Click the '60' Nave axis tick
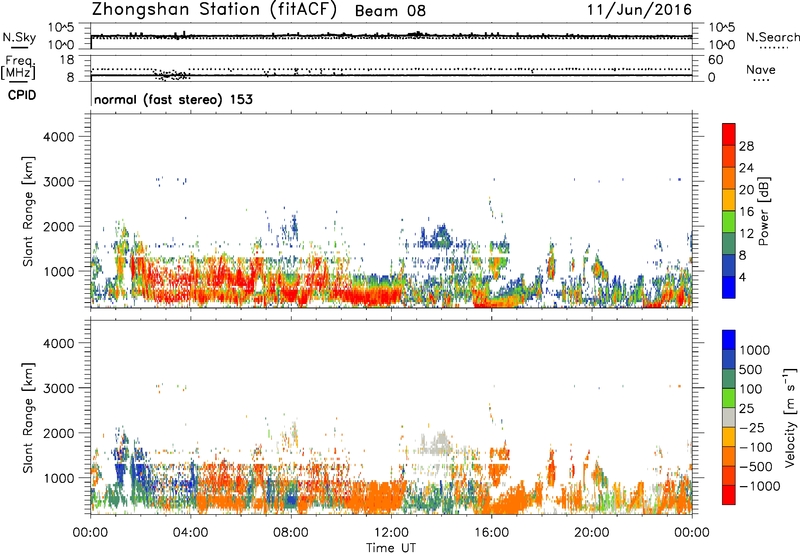The height and width of the screenshot is (554, 800). point(716,60)
